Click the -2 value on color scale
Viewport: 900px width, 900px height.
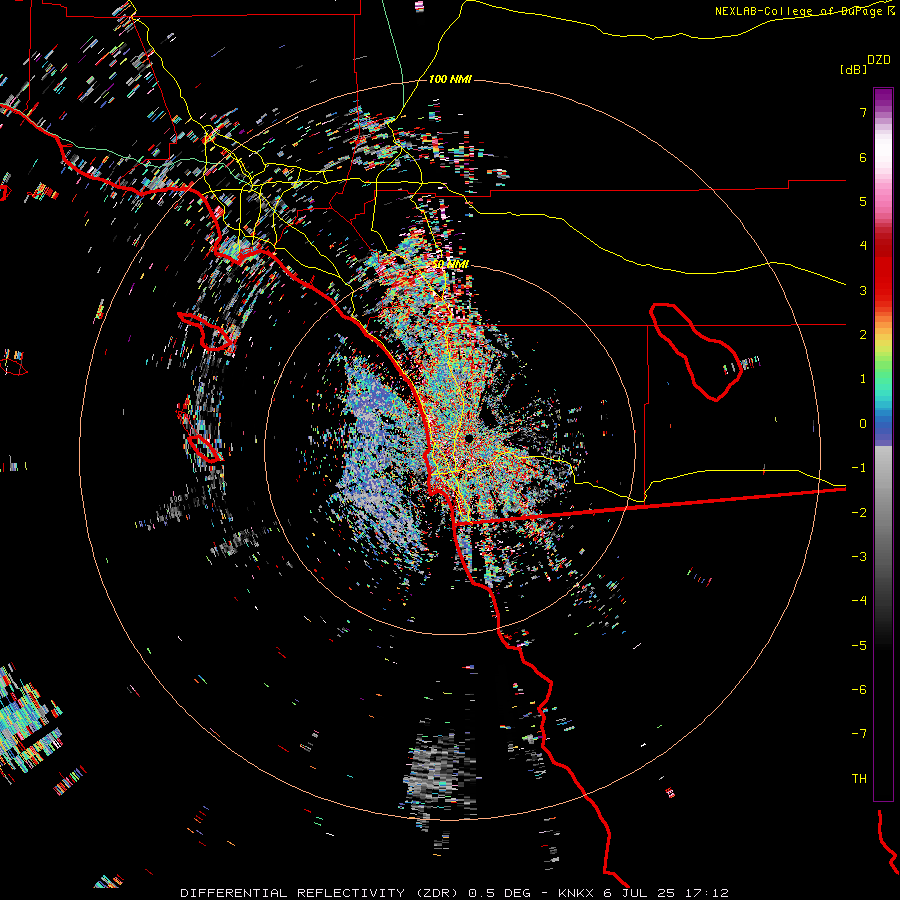pos(859,513)
